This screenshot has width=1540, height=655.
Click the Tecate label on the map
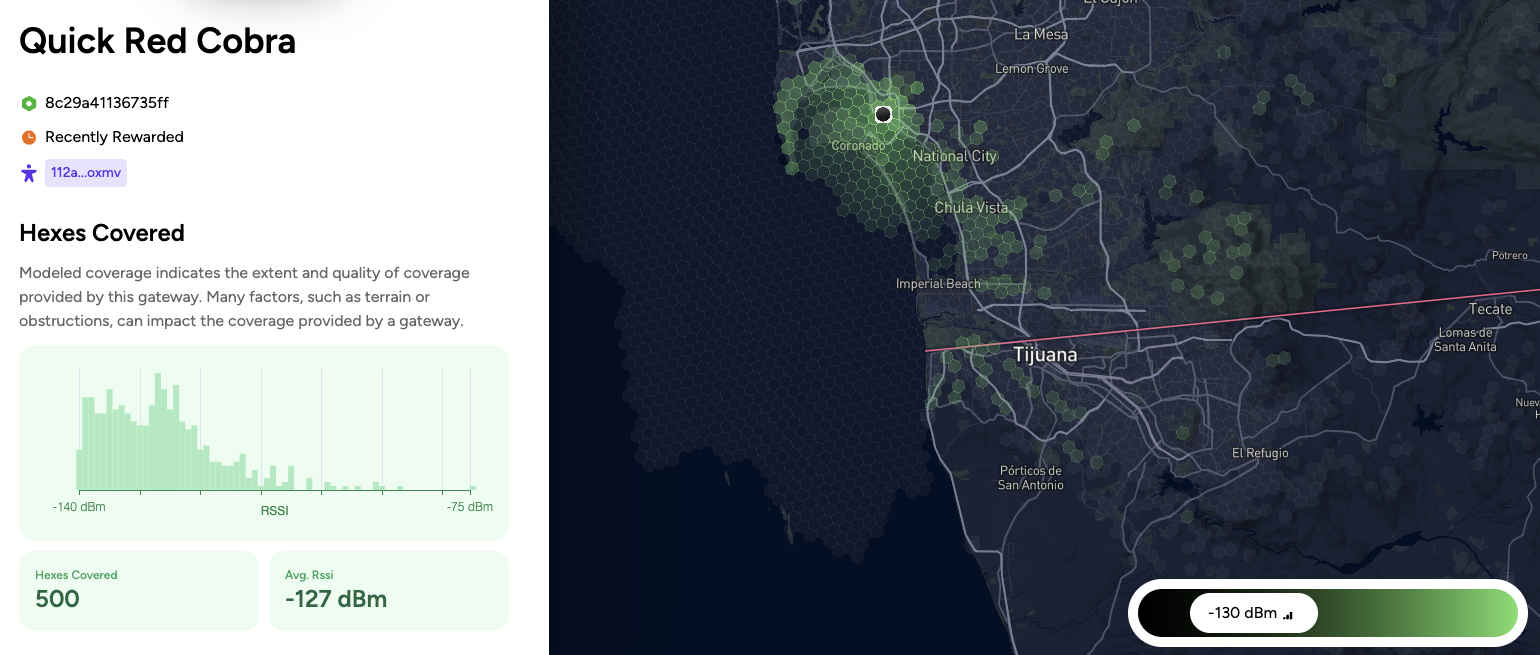click(1490, 309)
